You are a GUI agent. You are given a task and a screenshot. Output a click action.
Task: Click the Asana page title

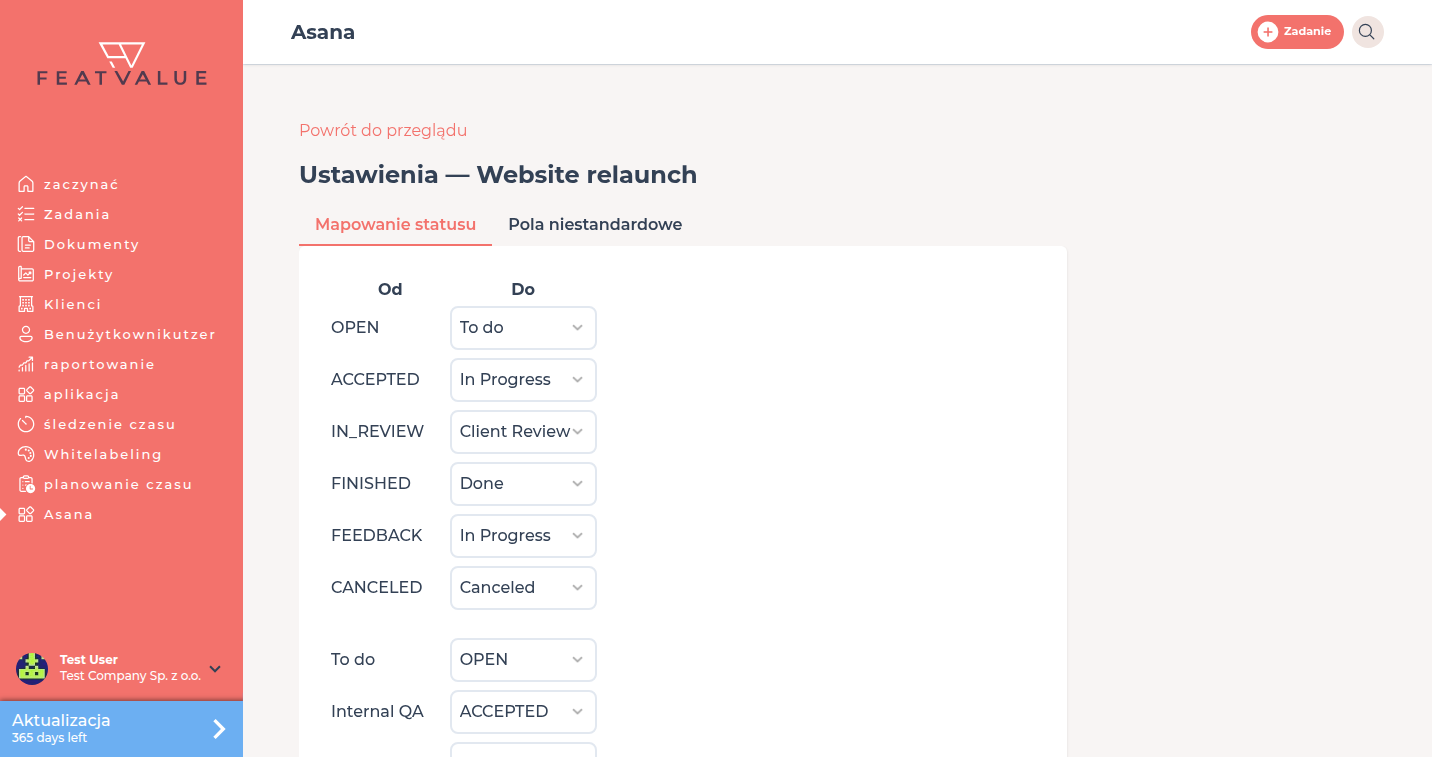pos(323,32)
